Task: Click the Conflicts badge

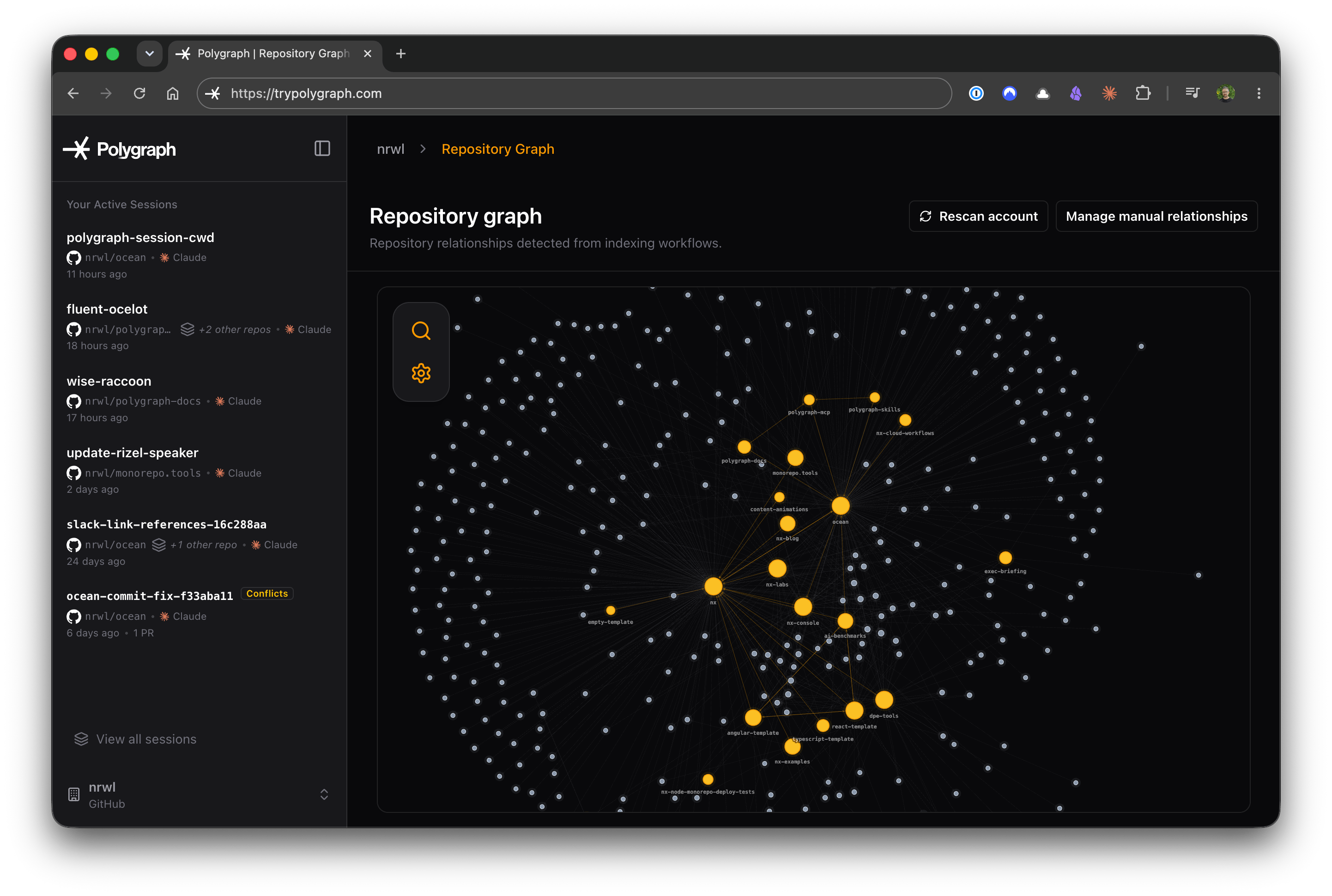Action: pos(267,593)
